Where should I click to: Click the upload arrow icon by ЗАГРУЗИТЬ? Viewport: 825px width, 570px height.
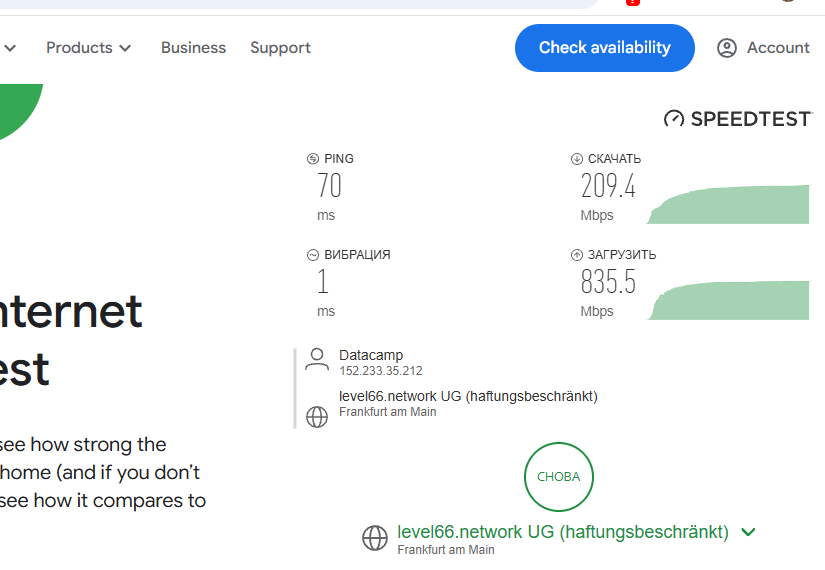[x=577, y=255]
